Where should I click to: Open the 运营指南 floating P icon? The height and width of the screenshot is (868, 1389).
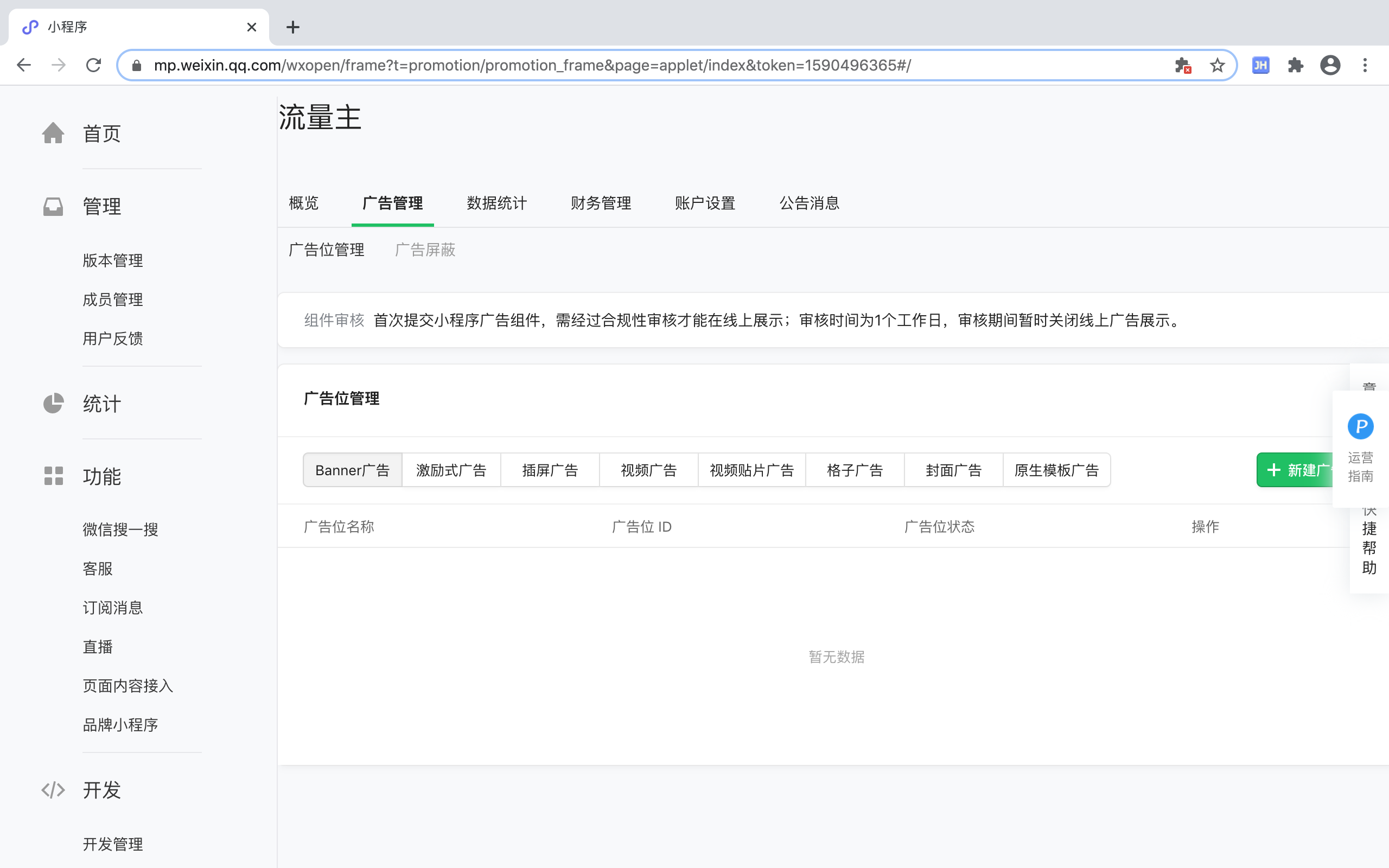tap(1360, 426)
